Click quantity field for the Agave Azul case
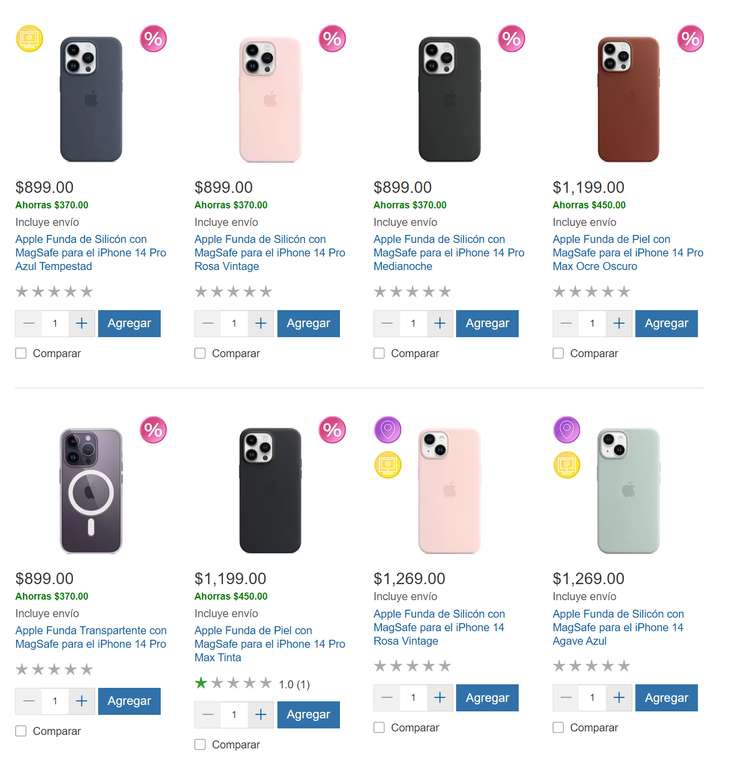The height and width of the screenshot is (768, 744). [x=592, y=697]
